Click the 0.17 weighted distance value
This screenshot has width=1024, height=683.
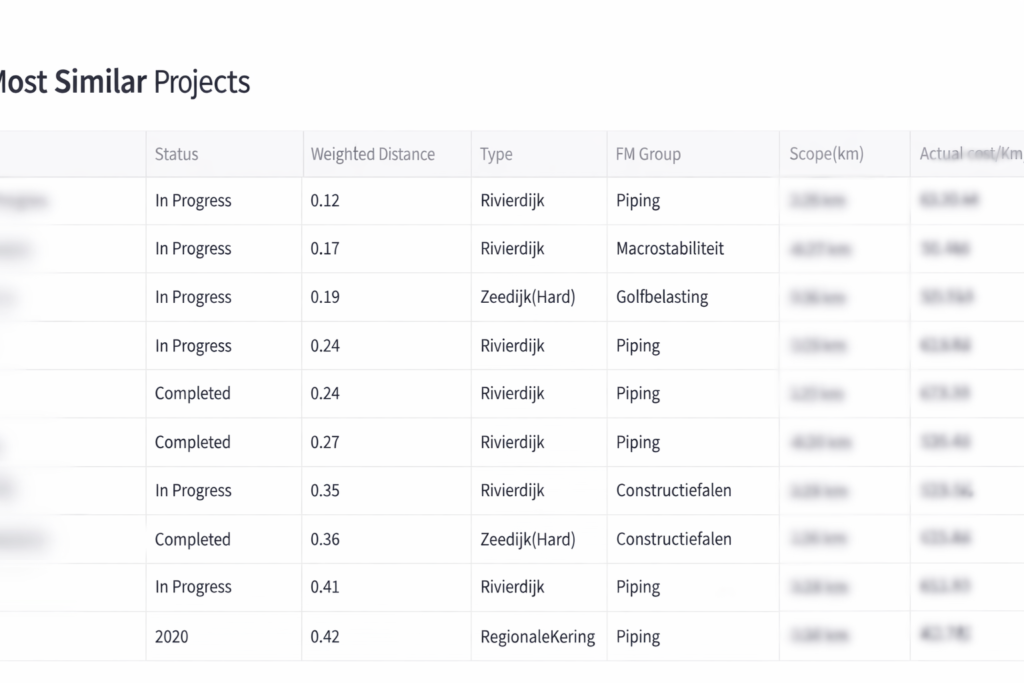(325, 249)
